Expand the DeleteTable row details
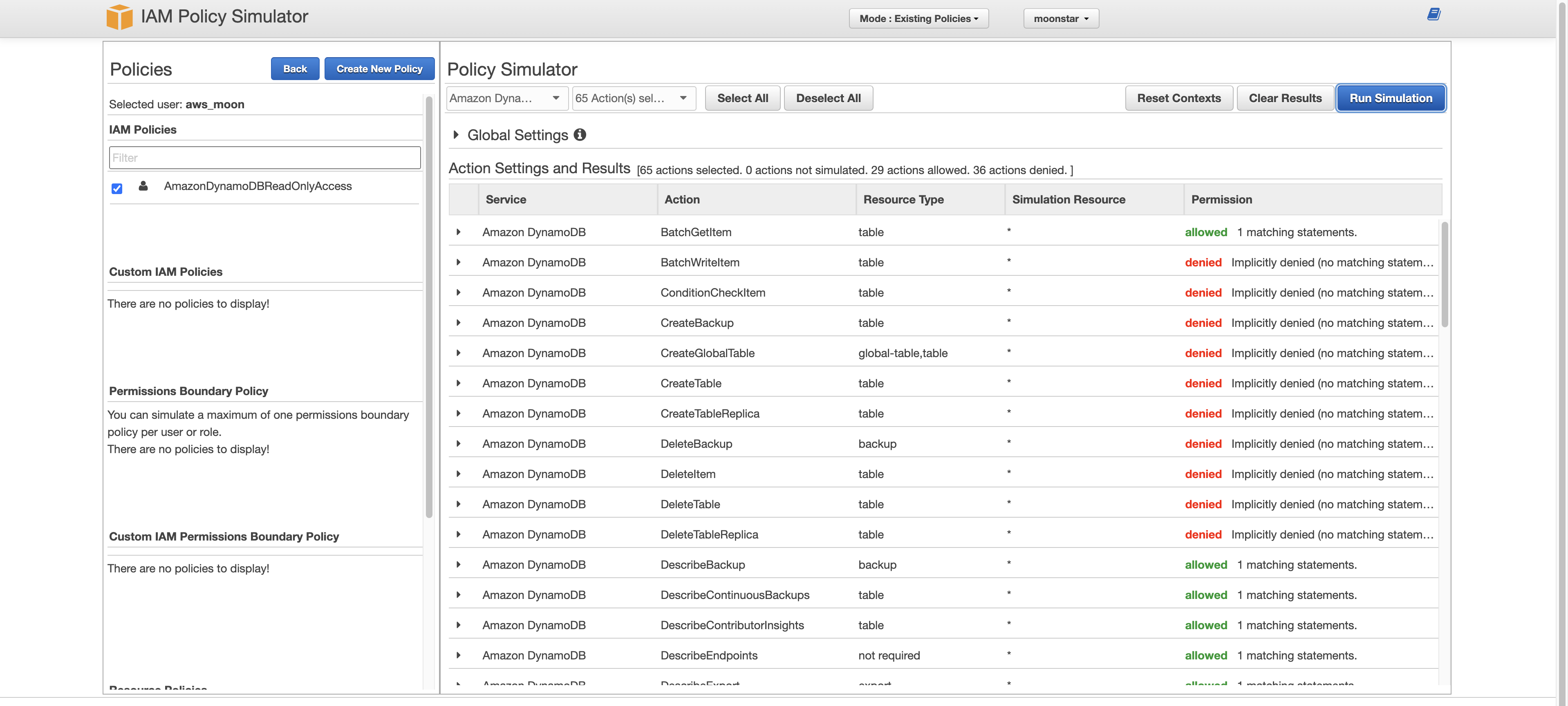Screen dimensions: 1568x706 (x=458, y=504)
